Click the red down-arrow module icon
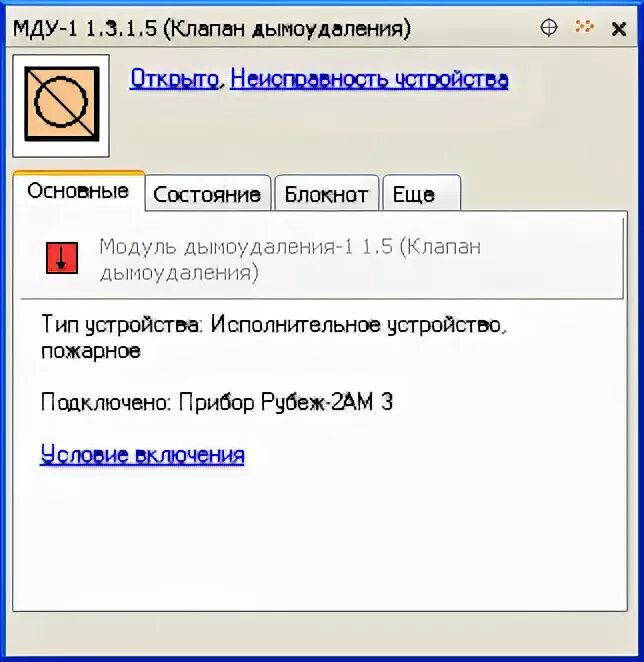 62,258
